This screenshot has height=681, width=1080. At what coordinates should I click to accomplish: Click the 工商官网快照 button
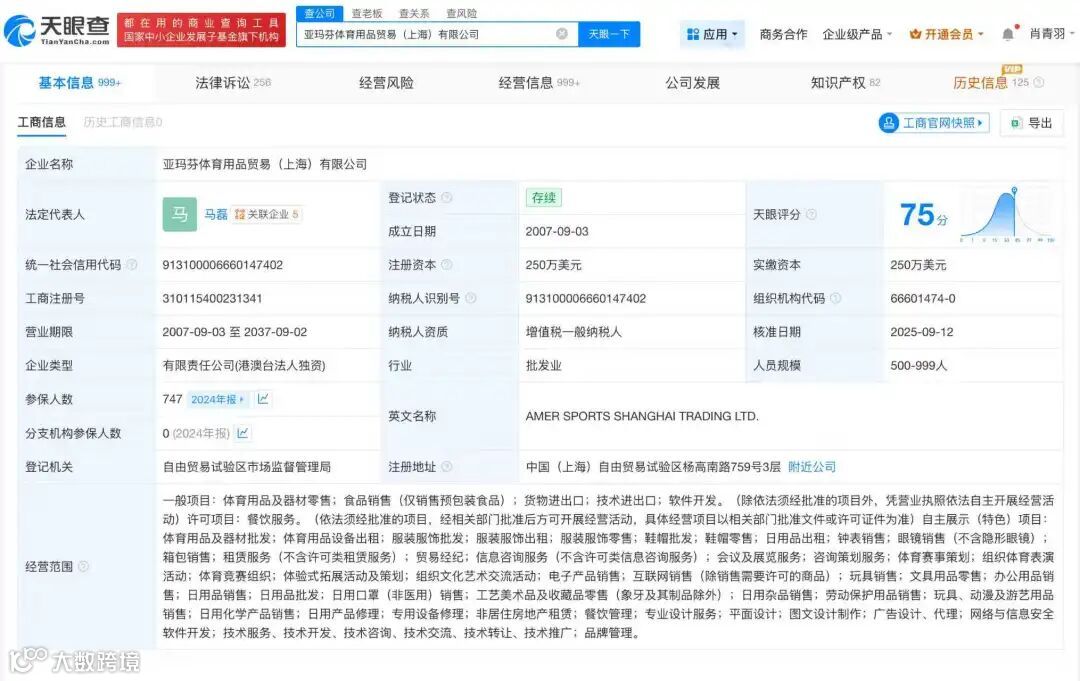(x=934, y=123)
